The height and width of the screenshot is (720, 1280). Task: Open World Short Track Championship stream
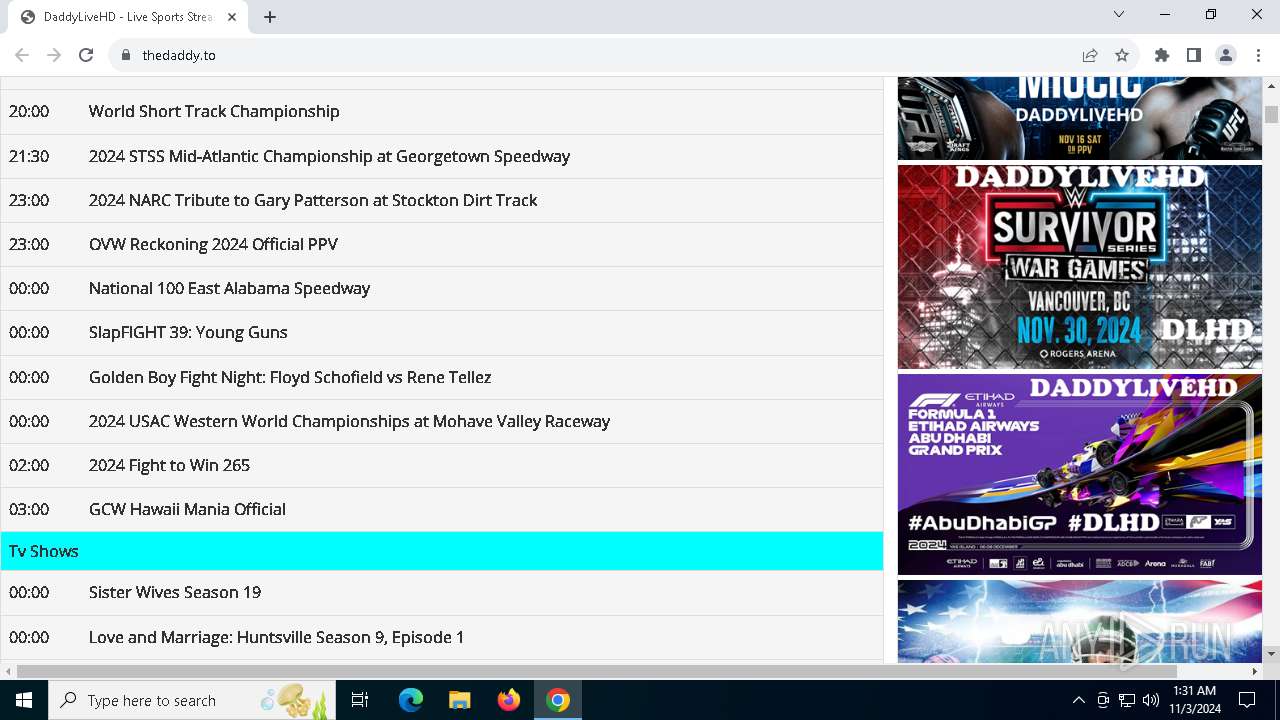tap(214, 111)
